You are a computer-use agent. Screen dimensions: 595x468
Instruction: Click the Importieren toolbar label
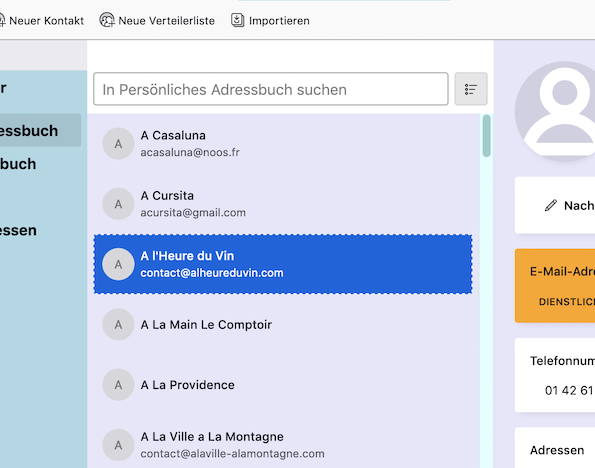coord(279,20)
